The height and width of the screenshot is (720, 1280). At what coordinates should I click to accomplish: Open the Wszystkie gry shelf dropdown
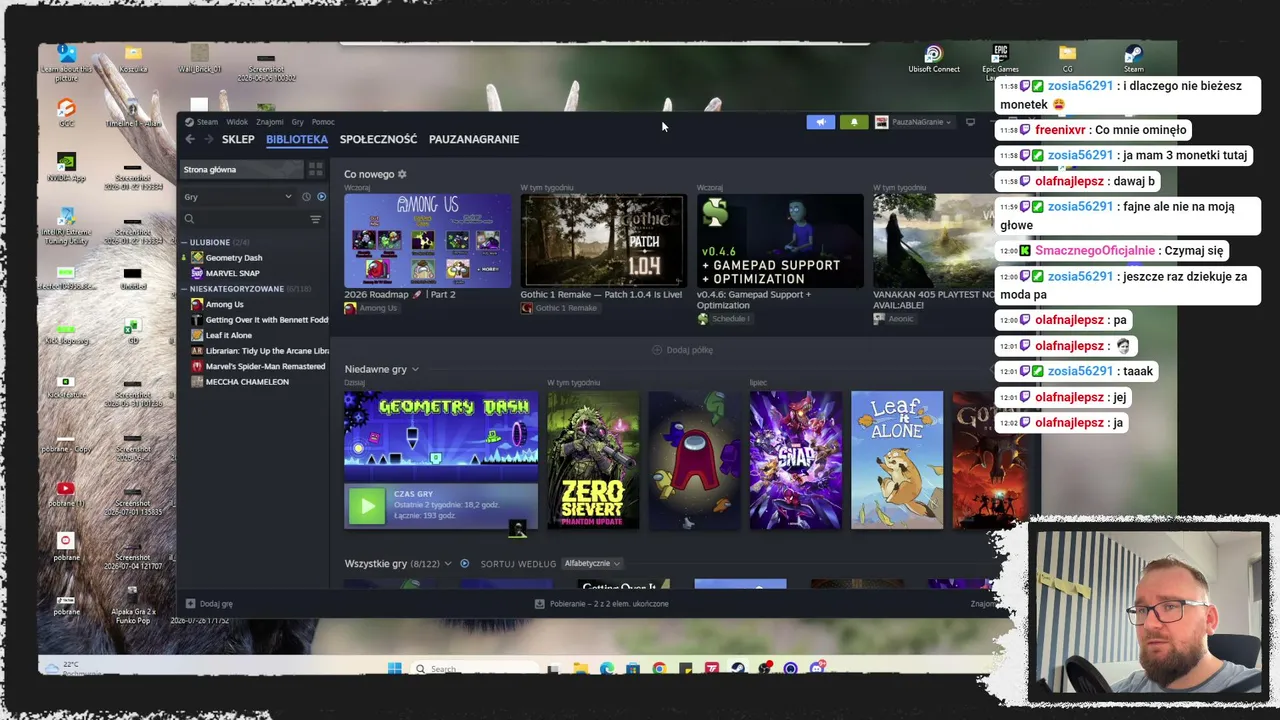click(448, 564)
